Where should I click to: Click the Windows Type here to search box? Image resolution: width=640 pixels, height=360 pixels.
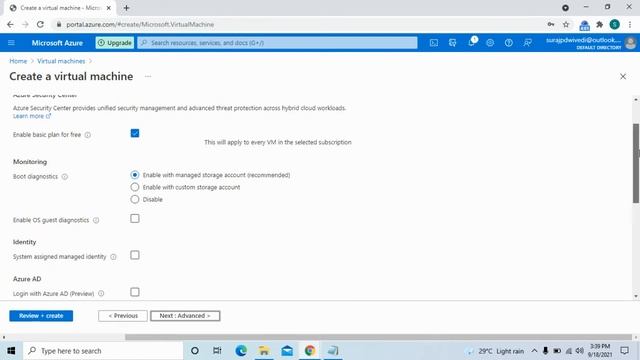[103, 351]
